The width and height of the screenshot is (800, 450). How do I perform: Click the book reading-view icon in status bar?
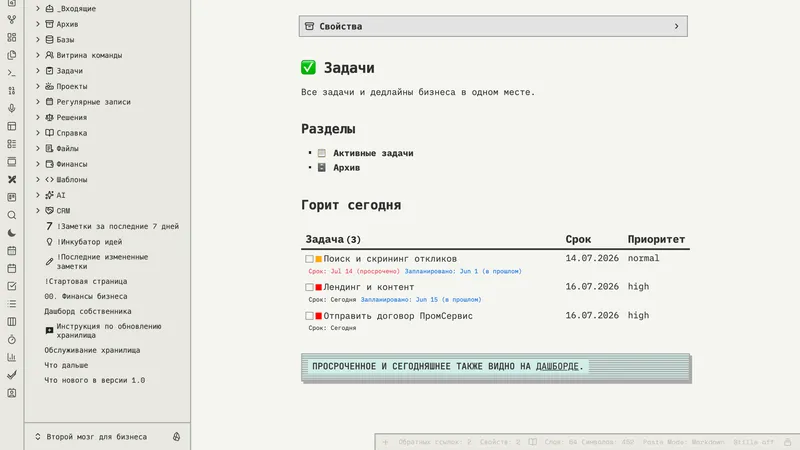pyautogui.click(x=532, y=442)
